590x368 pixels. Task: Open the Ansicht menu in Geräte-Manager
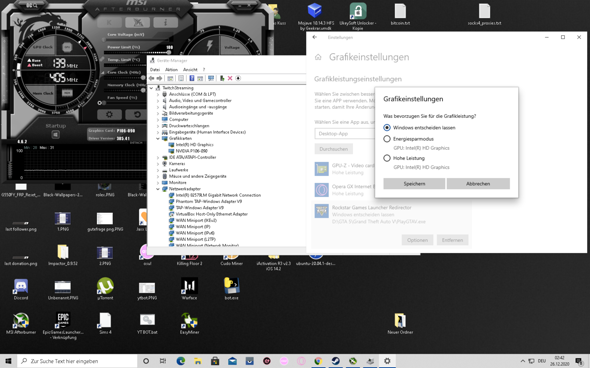(x=190, y=70)
